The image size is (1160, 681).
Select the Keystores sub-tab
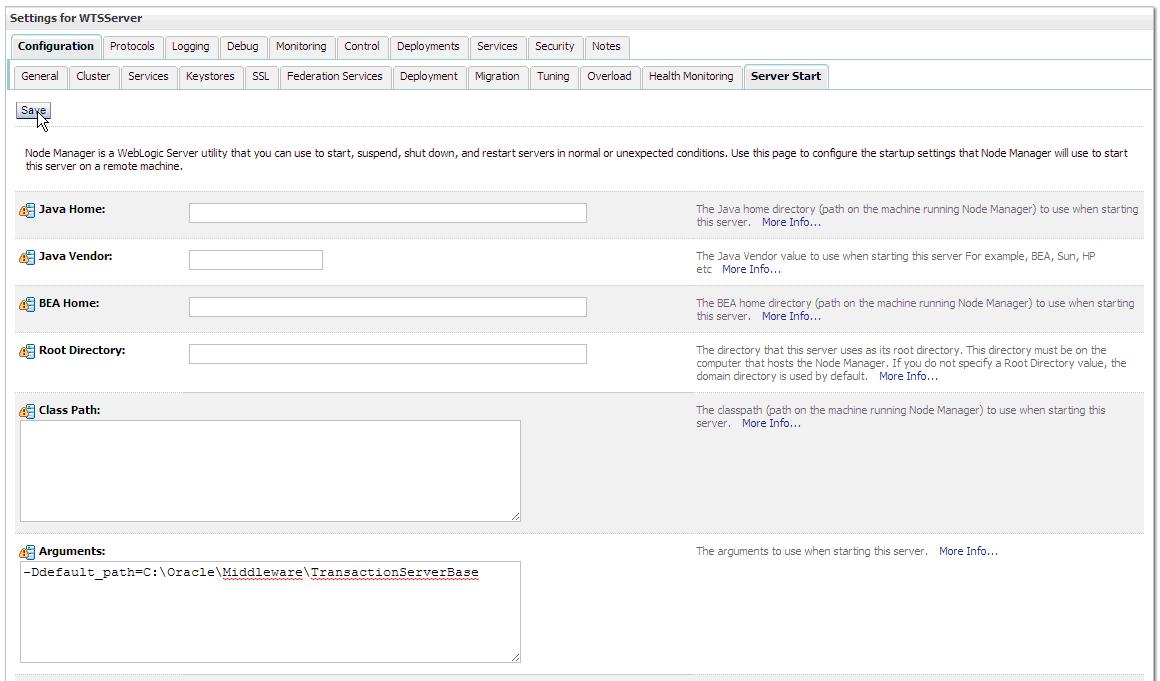pyautogui.click(x=210, y=77)
